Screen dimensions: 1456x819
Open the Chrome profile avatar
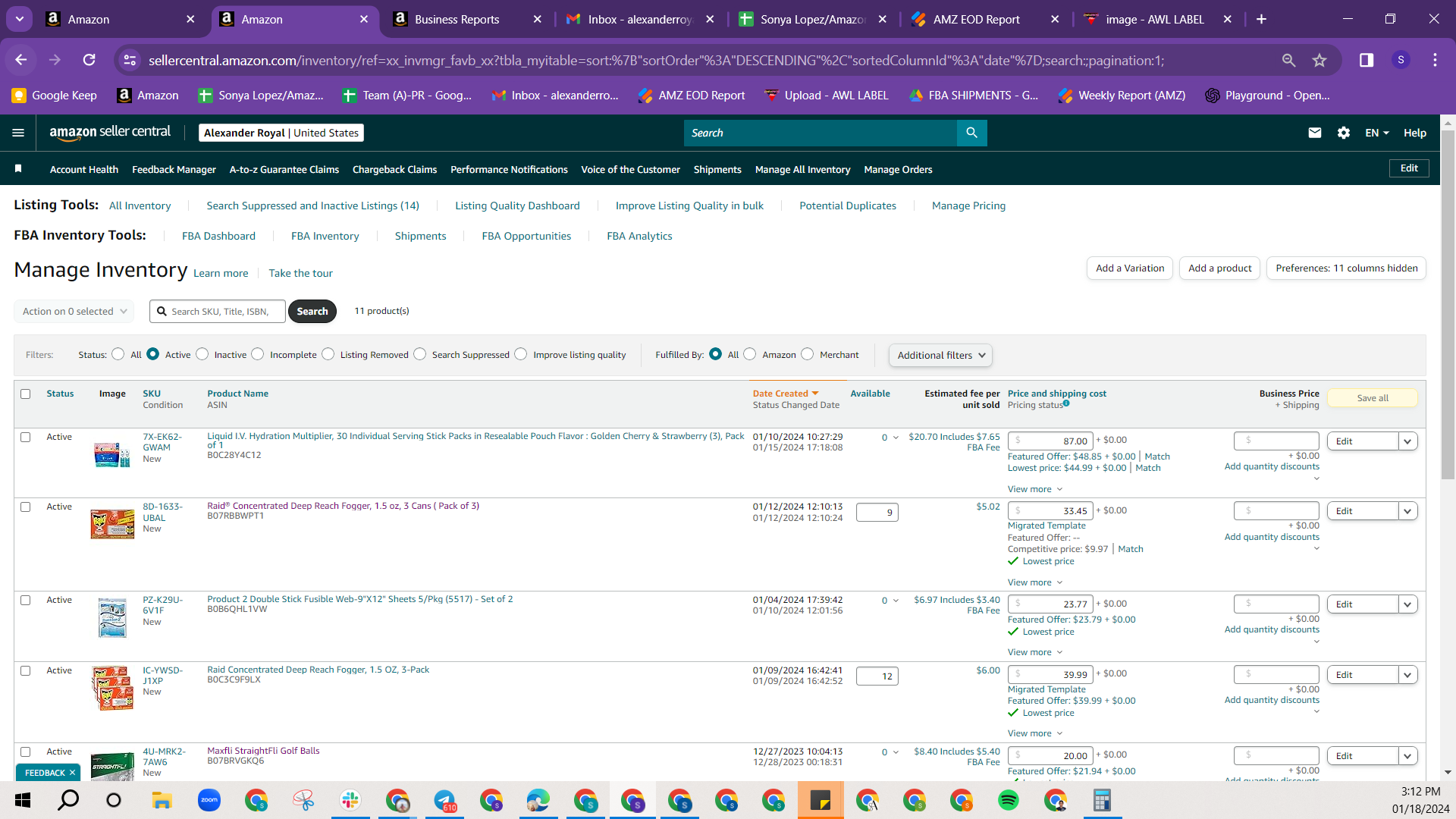[x=1401, y=60]
